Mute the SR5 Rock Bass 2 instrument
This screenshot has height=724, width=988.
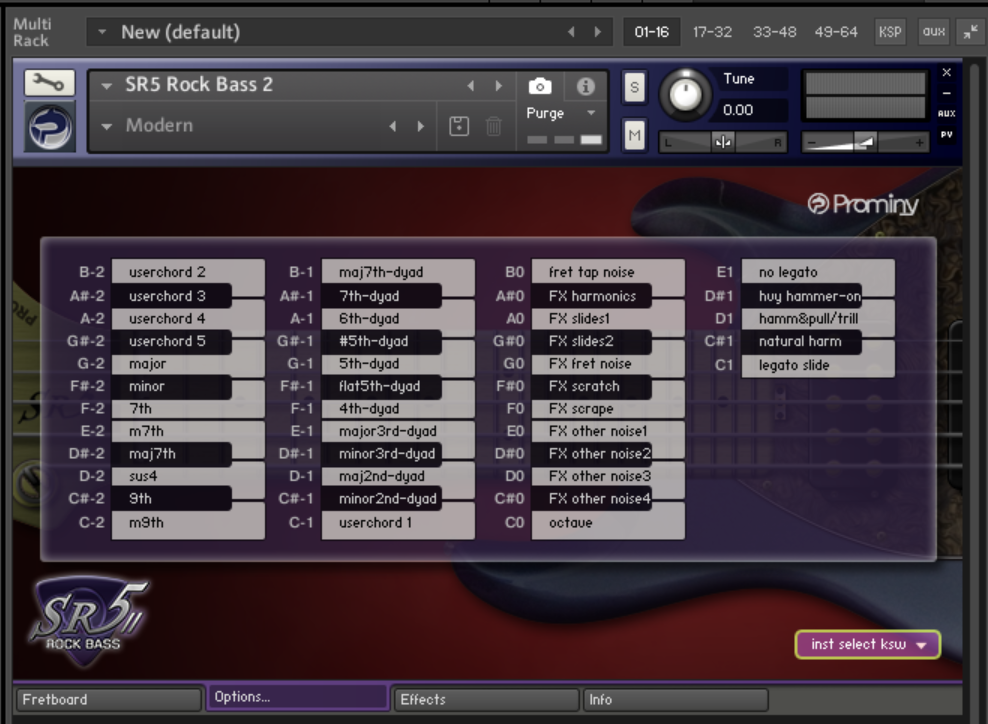click(635, 135)
